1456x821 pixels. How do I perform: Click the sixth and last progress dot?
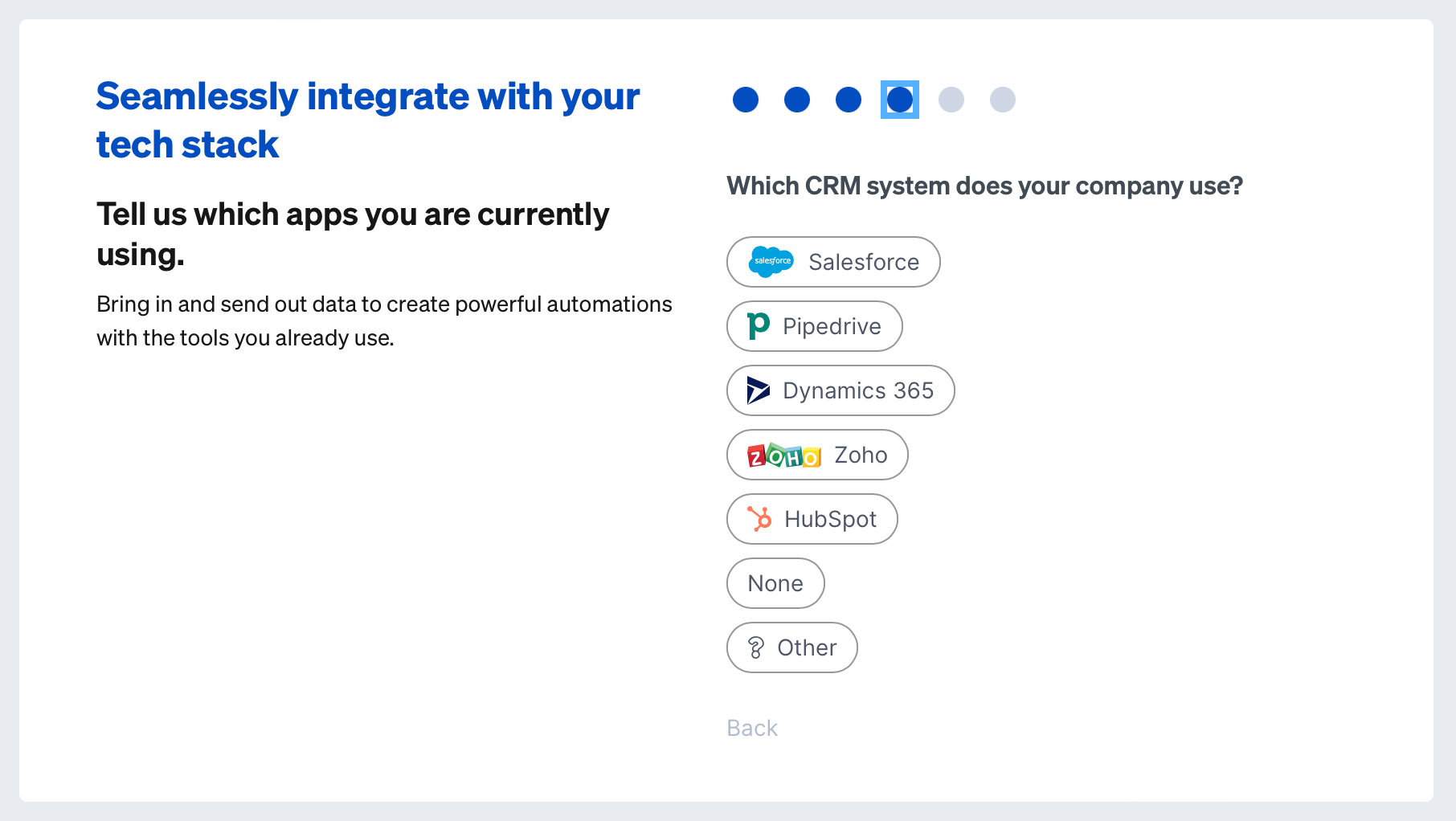[x=1003, y=100]
